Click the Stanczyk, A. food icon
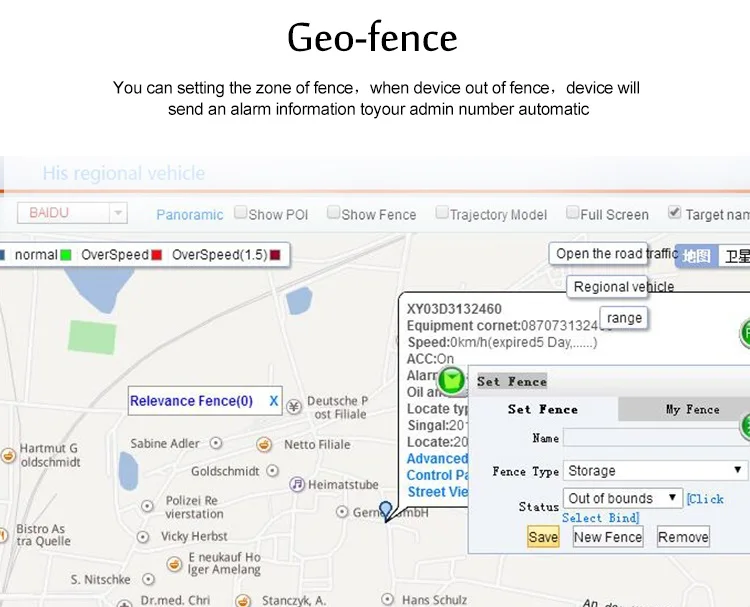The width and height of the screenshot is (750, 607). [x=243, y=601]
